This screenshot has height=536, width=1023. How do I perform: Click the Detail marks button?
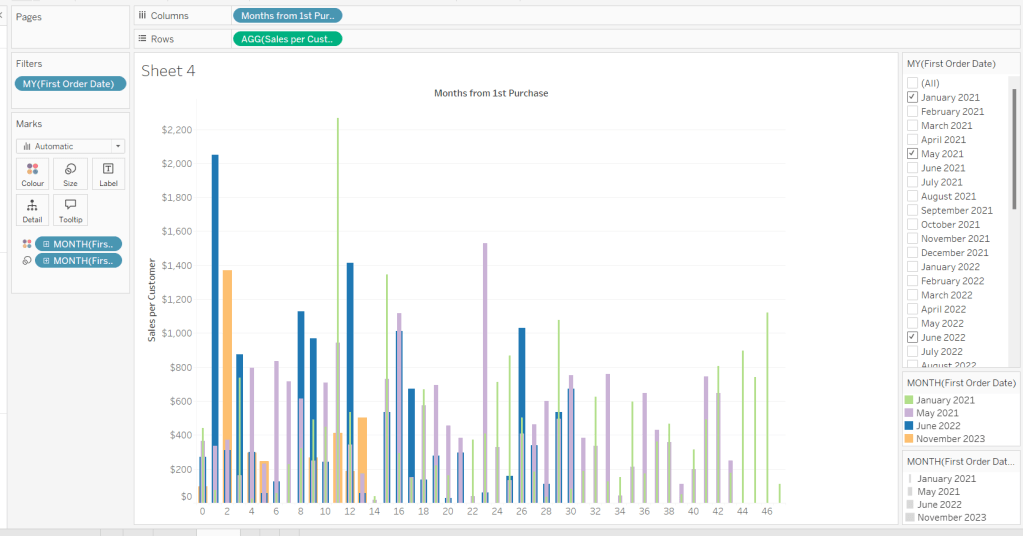coord(33,210)
